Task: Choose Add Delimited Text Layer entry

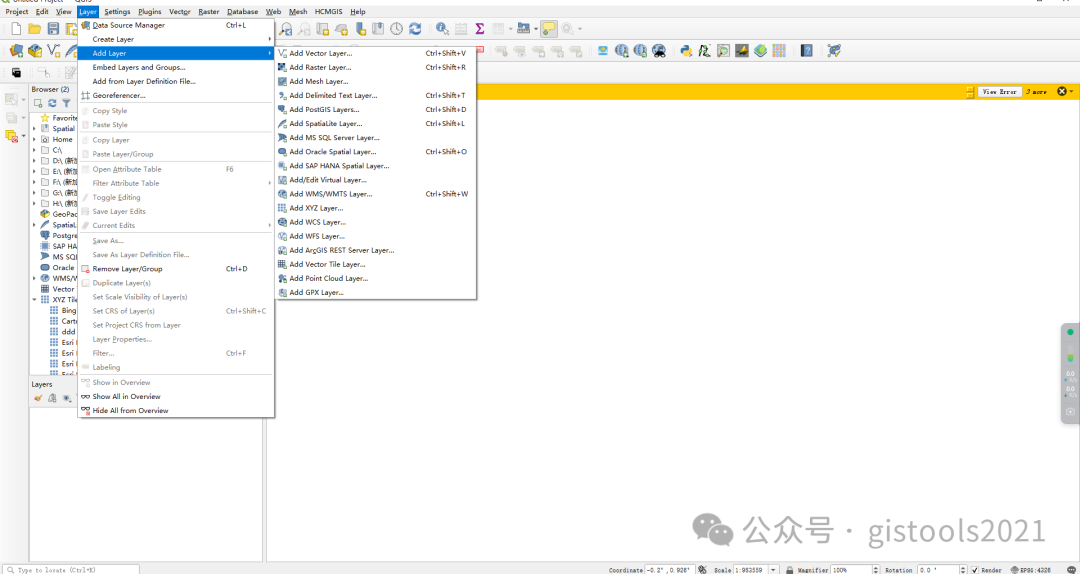Action: click(375, 96)
